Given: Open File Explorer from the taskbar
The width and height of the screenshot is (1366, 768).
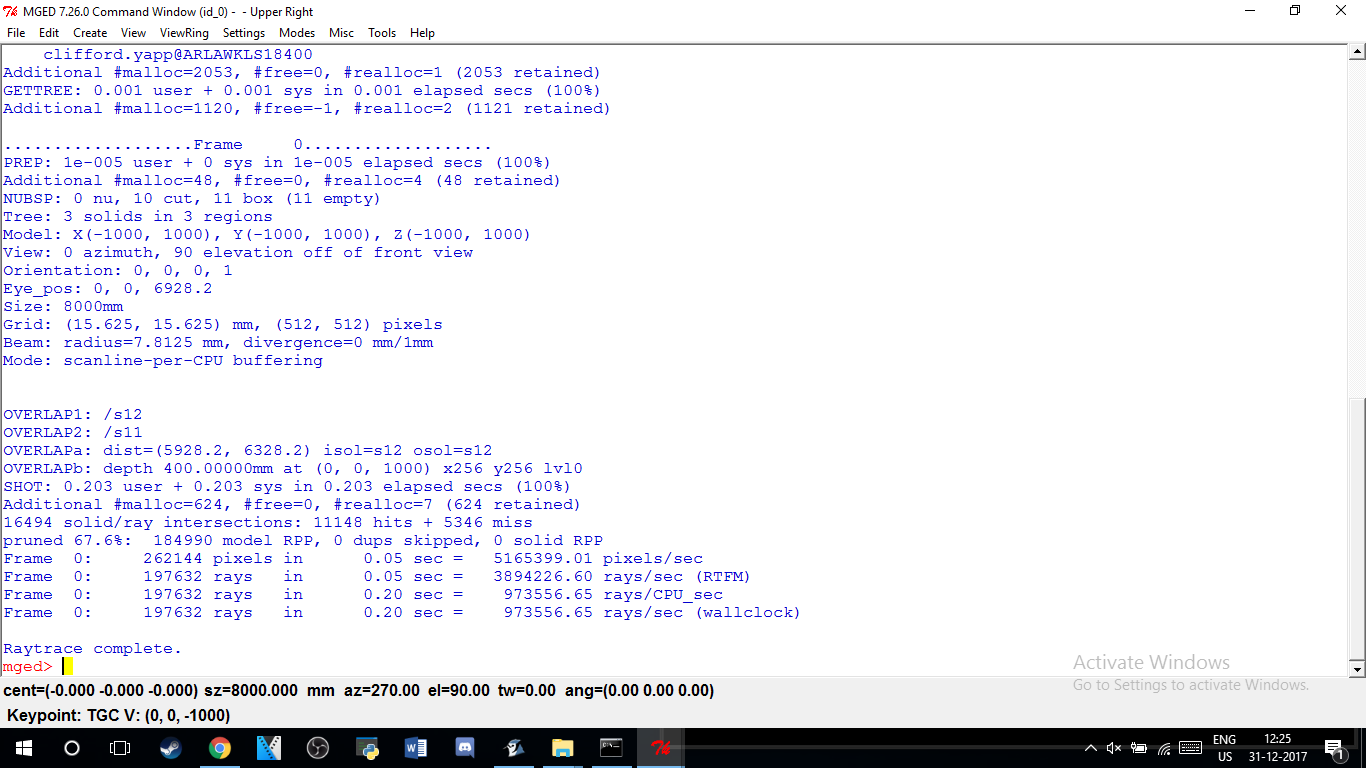Looking at the screenshot, I should pos(563,748).
